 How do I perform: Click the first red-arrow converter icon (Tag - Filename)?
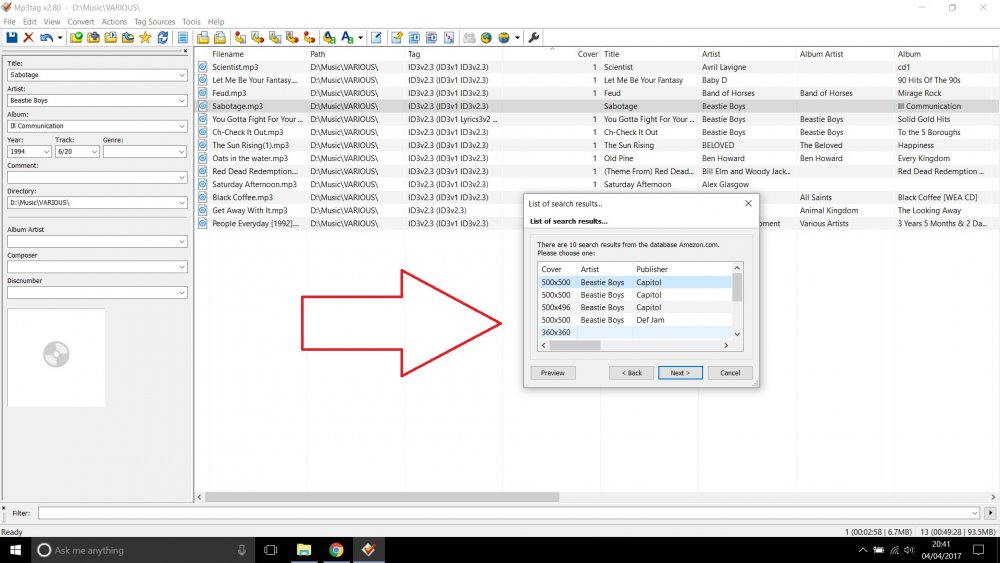240,38
